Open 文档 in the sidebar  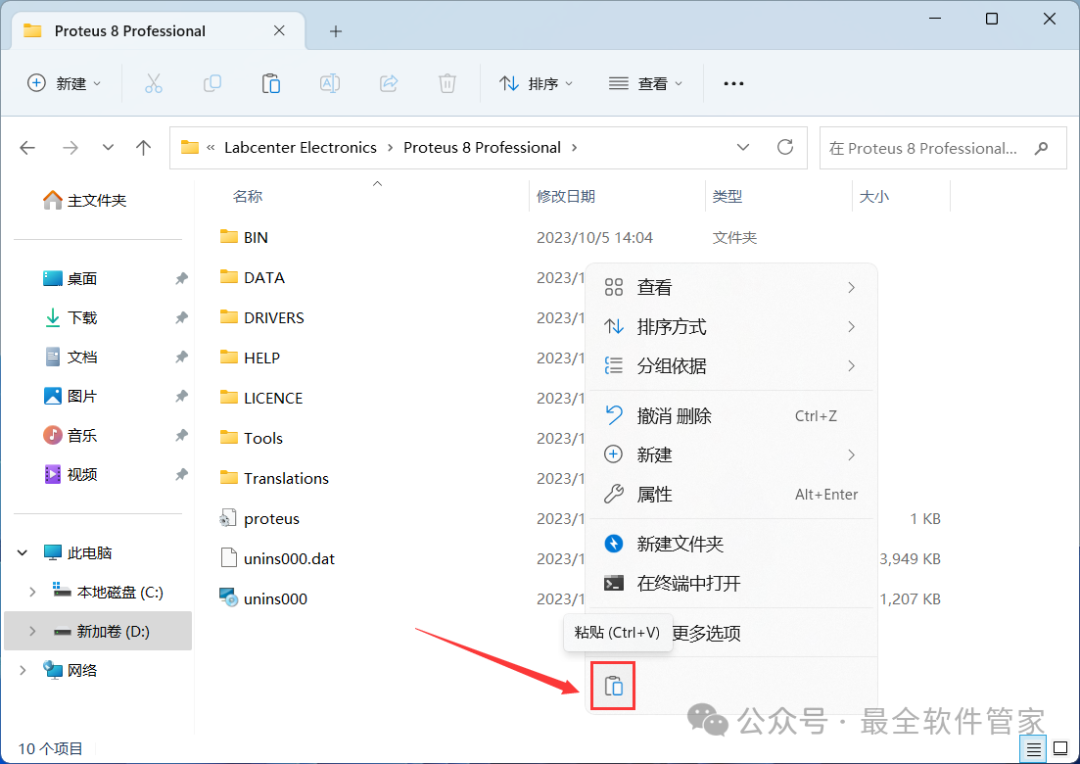(70, 357)
